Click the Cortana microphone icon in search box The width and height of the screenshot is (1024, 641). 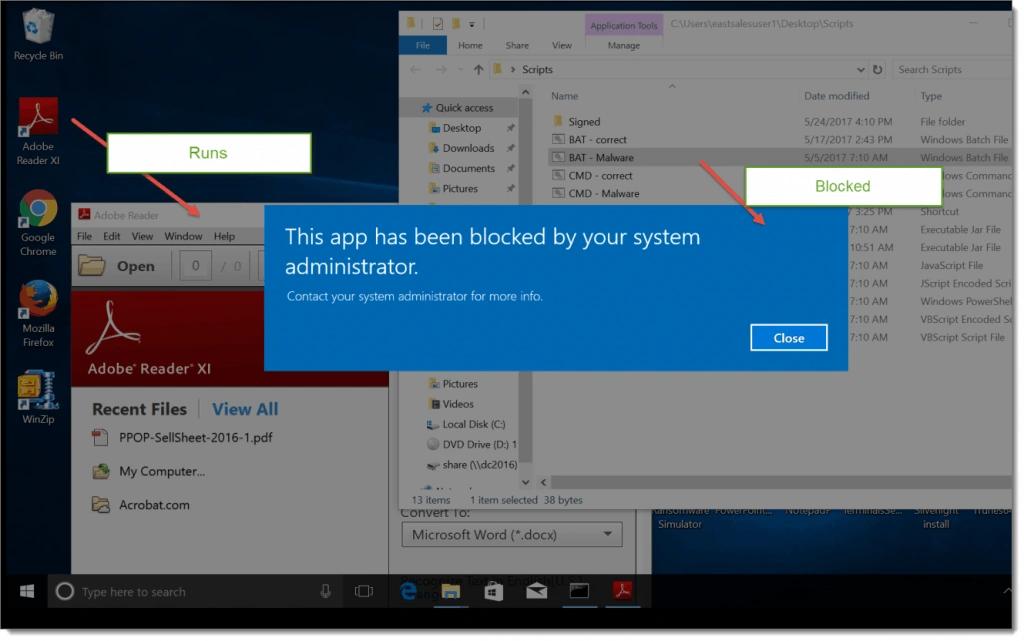325,591
